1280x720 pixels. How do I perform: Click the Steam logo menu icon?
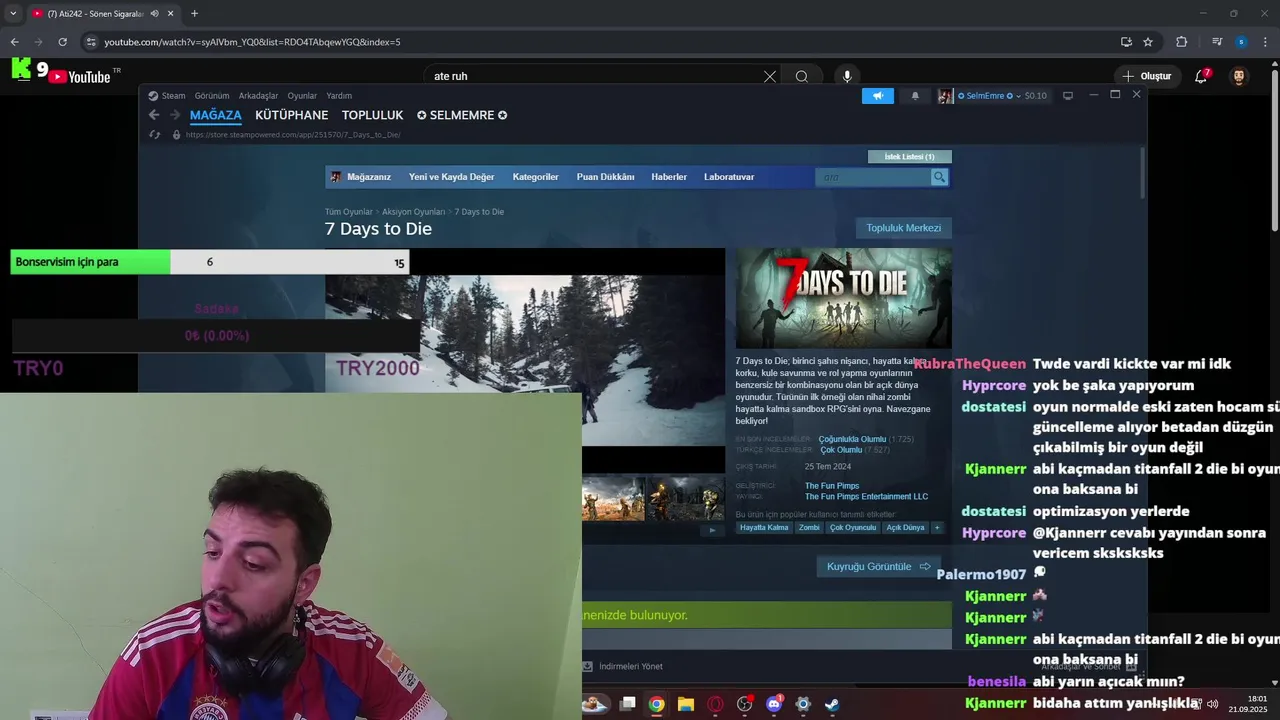point(153,96)
